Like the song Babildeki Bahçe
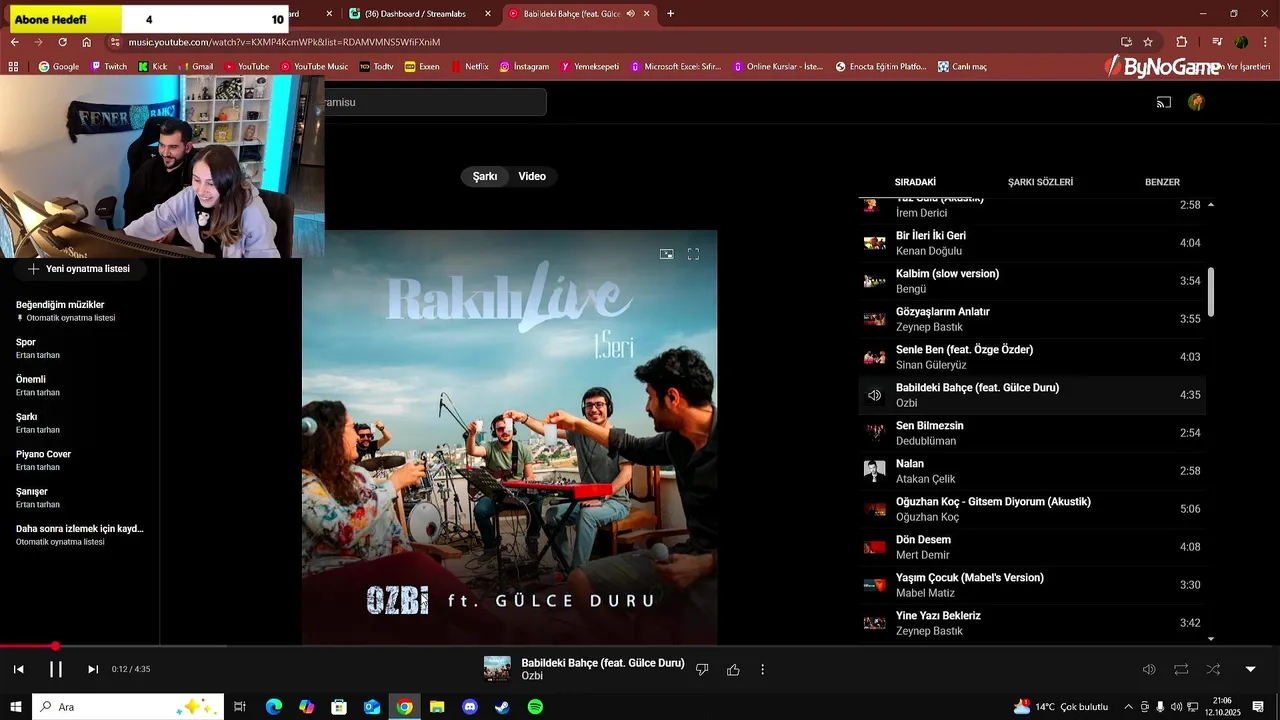This screenshot has width=1280, height=720. 733,669
